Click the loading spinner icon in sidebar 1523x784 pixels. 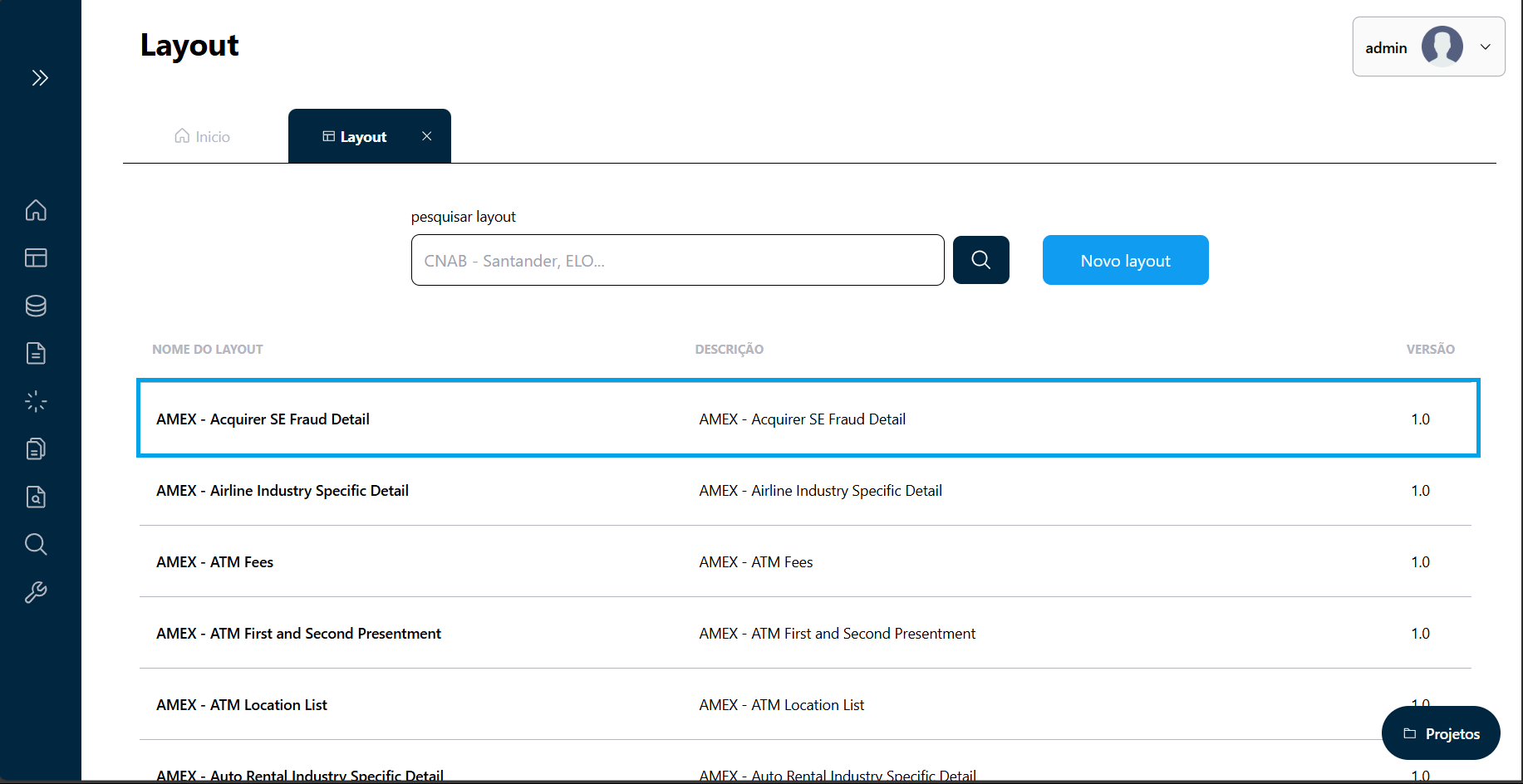pos(36,402)
